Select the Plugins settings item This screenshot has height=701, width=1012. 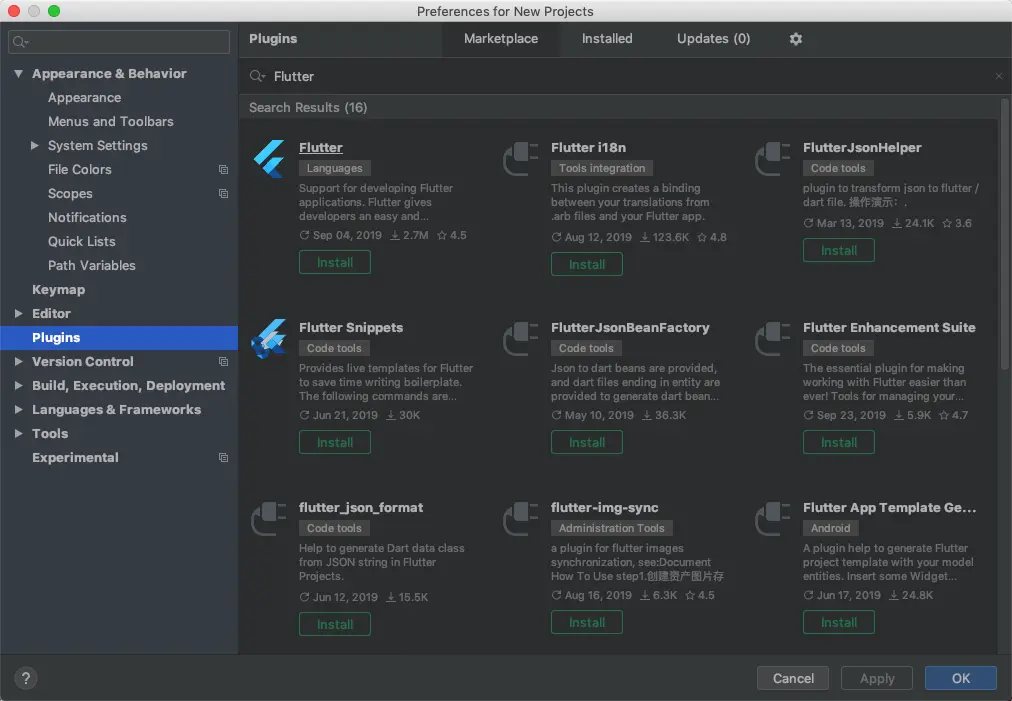pyautogui.click(x=119, y=338)
